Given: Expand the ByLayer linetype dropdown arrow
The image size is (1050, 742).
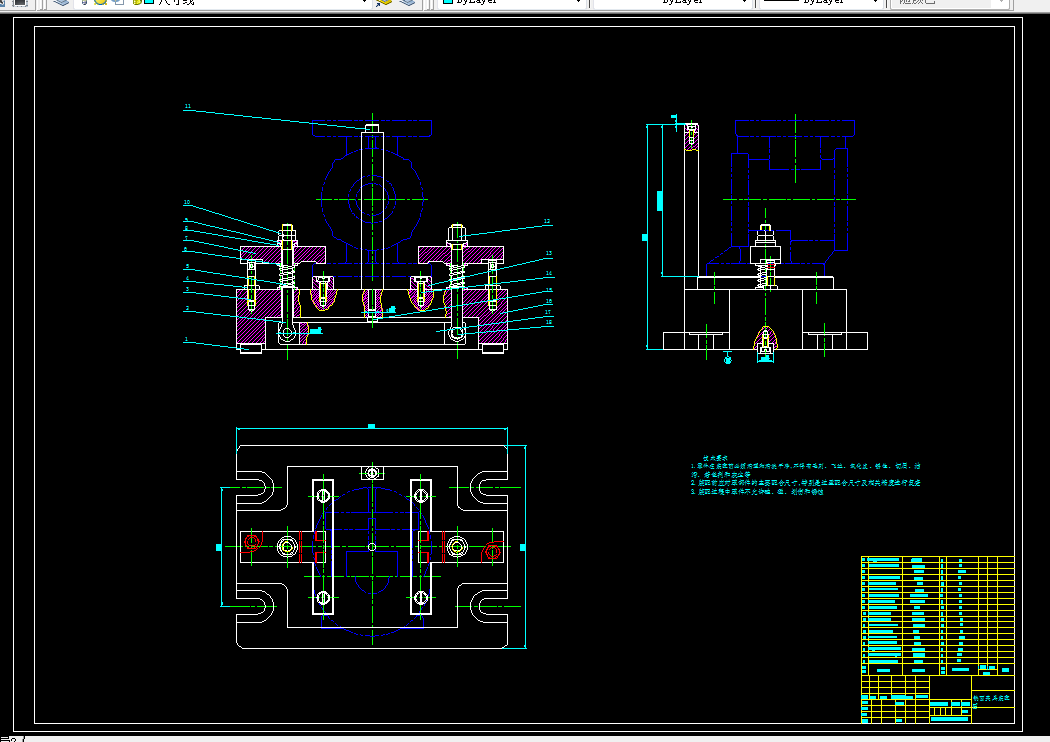Looking at the screenshot, I should 744,2.
